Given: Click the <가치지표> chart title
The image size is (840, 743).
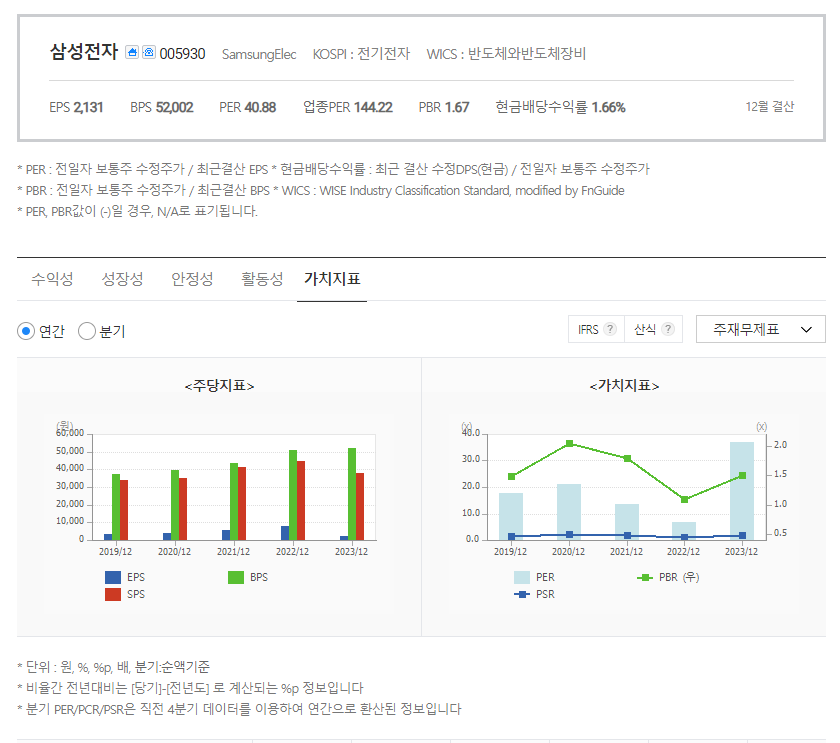Looking at the screenshot, I should click(624, 386).
